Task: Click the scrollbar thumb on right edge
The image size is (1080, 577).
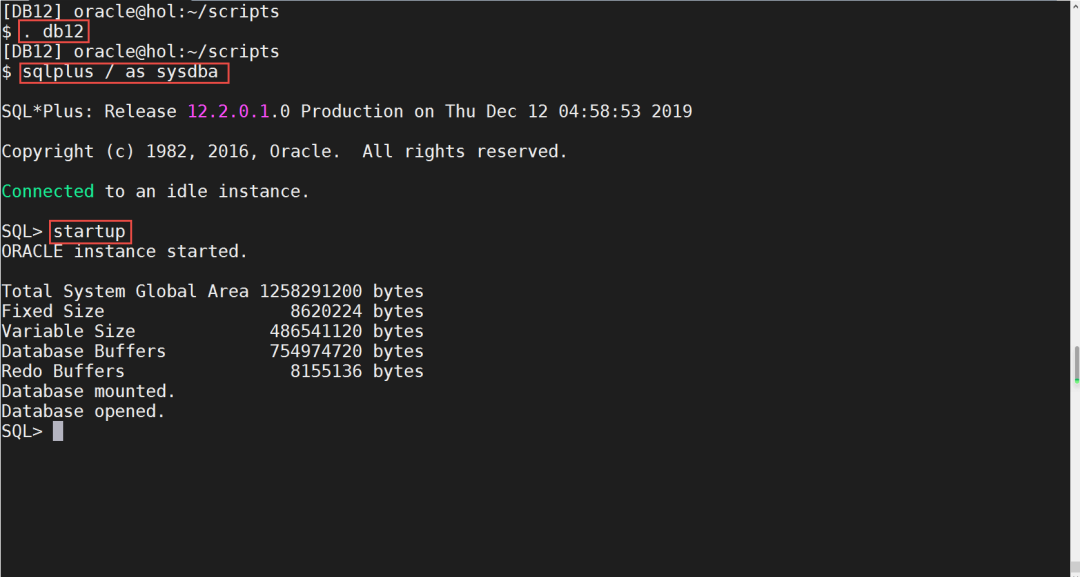Action: tap(1076, 364)
